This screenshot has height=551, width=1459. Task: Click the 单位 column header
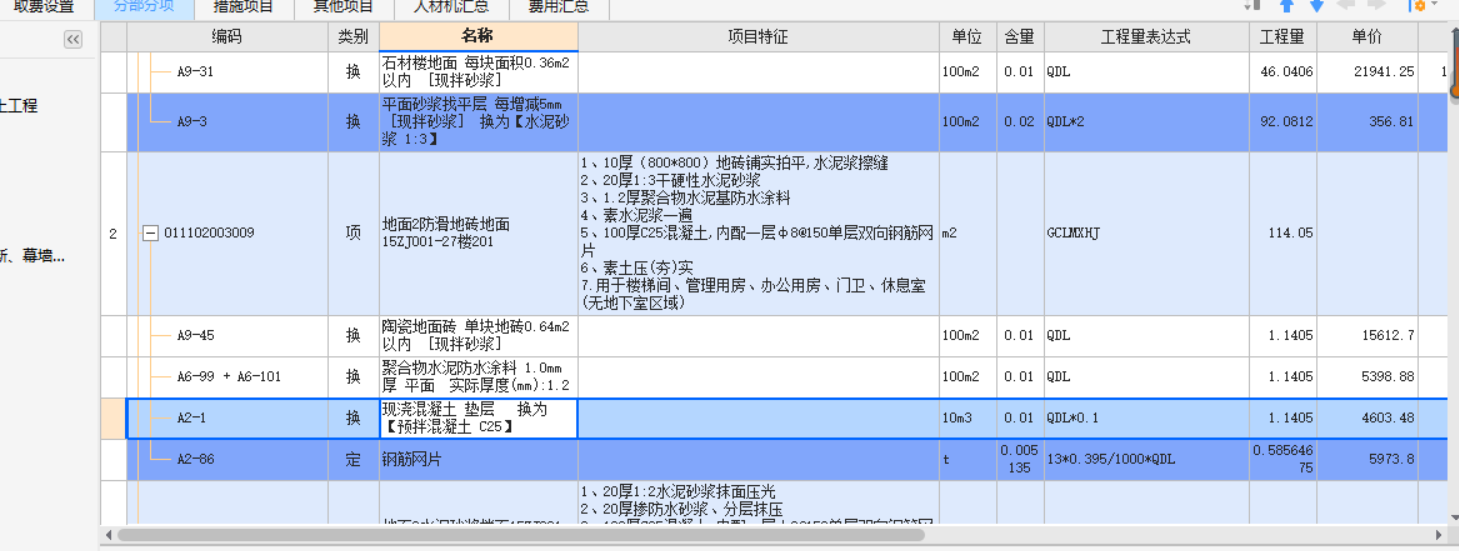tap(967, 37)
